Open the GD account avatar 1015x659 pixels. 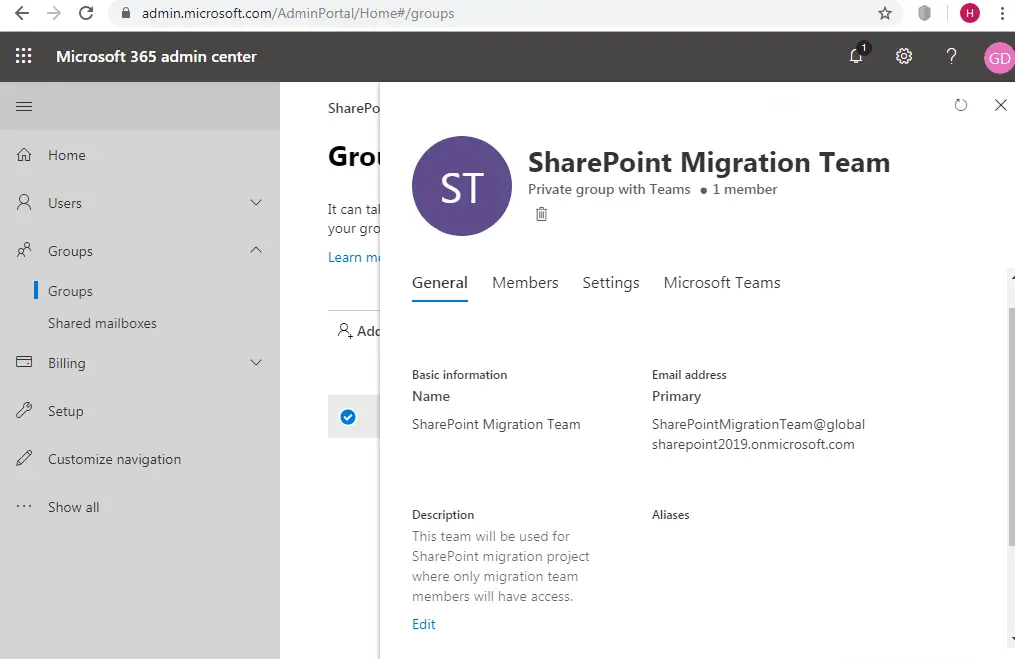[x=999, y=58]
